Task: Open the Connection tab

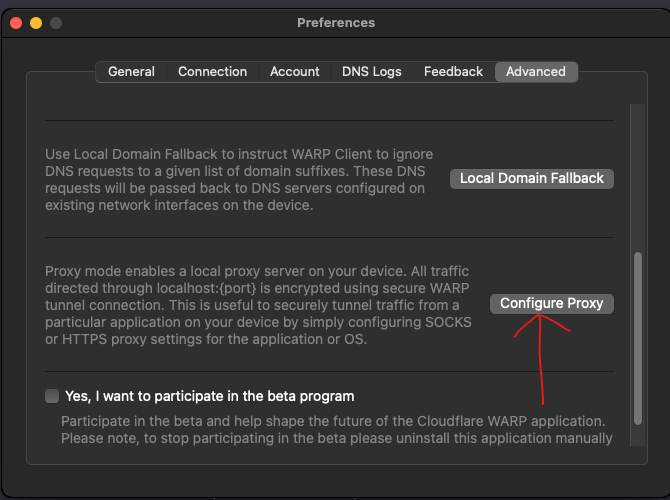Action: tap(212, 72)
